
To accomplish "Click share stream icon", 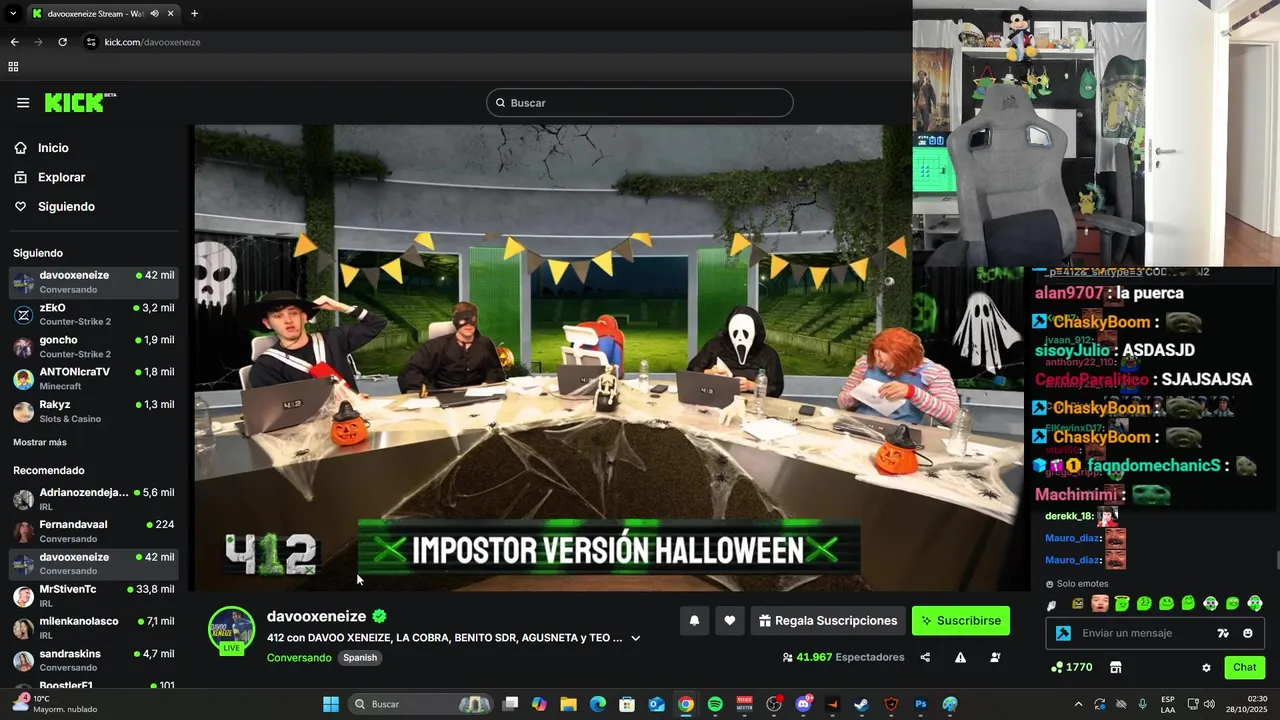I will tap(925, 658).
